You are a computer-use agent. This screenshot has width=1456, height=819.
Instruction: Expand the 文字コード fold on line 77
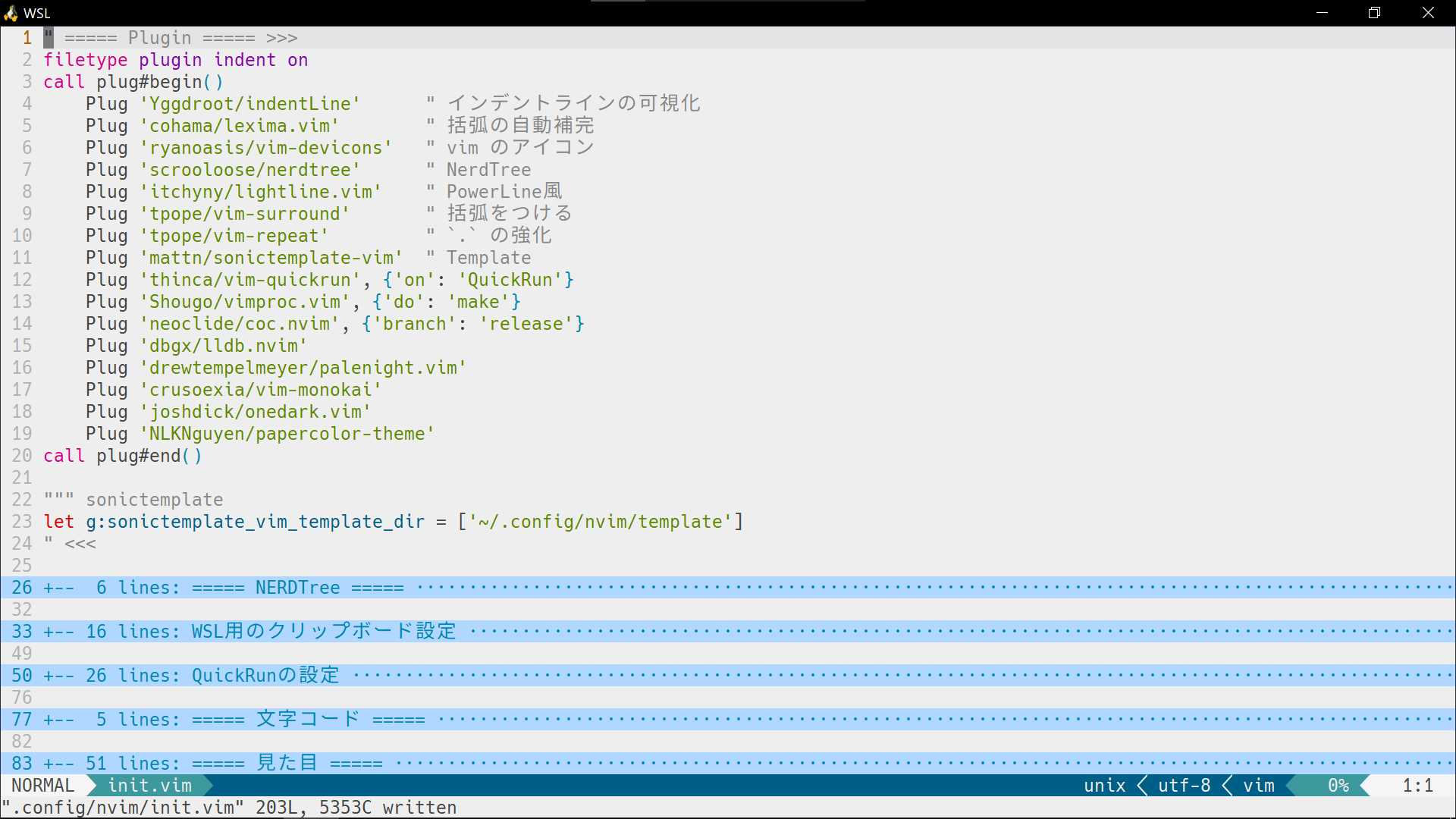coord(308,720)
